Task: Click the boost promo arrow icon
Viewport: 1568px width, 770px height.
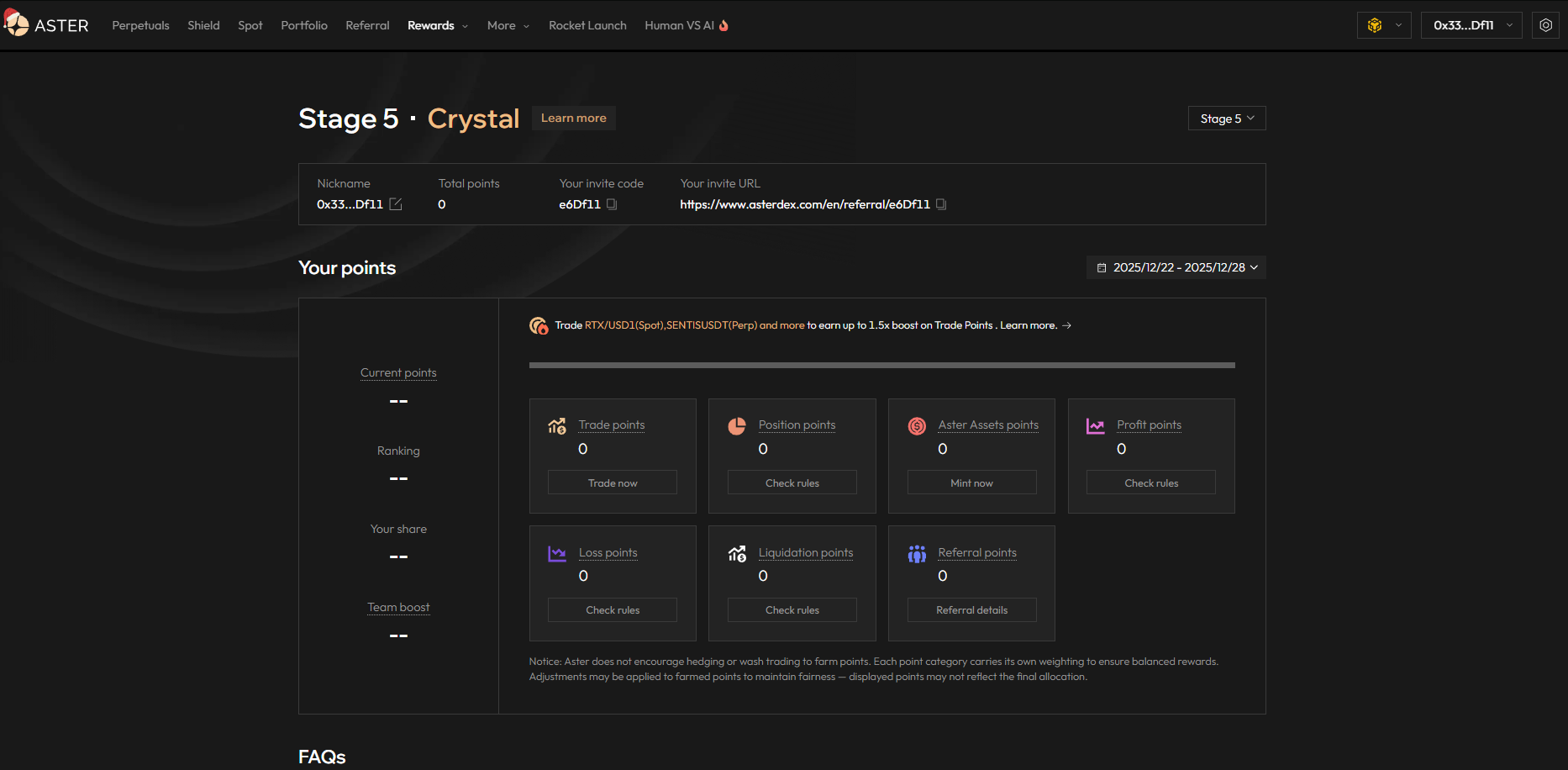Action: click(x=1066, y=325)
